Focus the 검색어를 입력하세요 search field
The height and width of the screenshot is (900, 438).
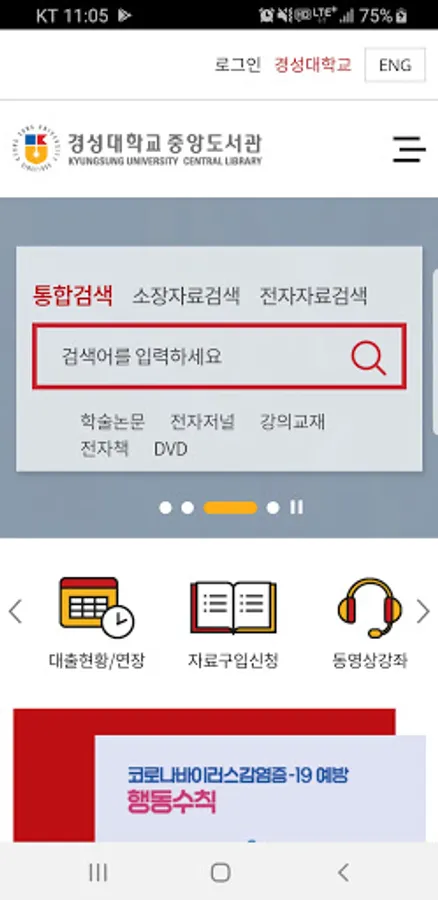coord(192,357)
